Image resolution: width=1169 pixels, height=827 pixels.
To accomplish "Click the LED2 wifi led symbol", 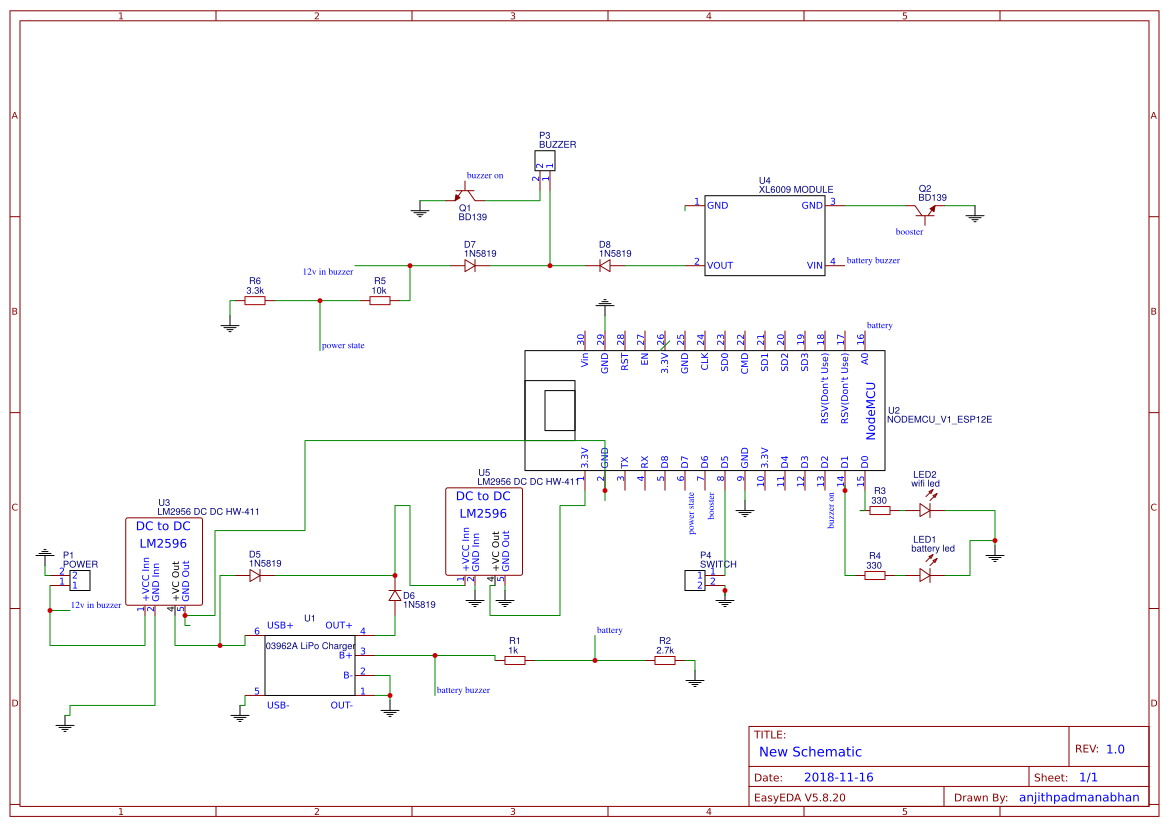I will coord(925,508).
